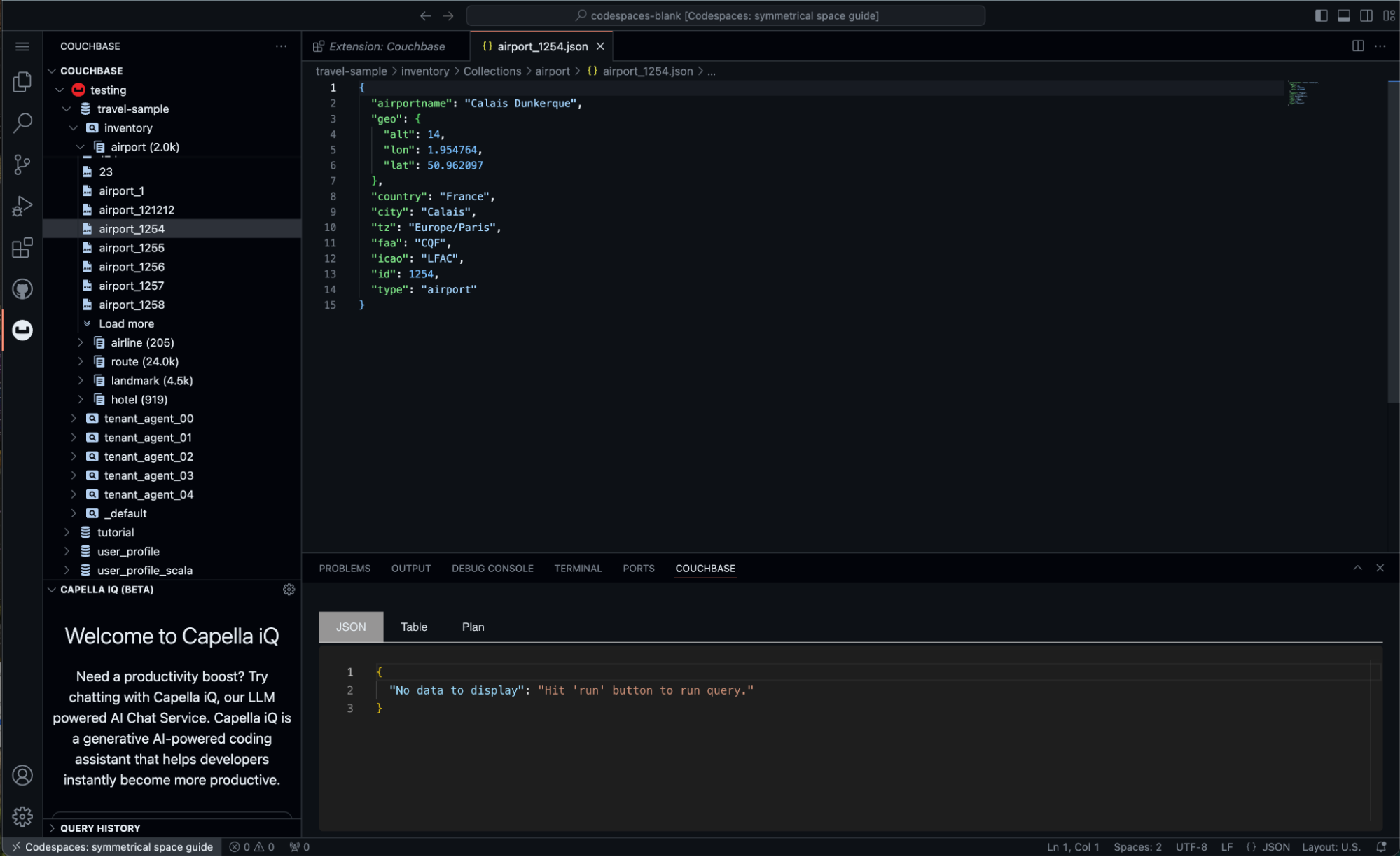Open the Source Control view icon

click(22, 165)
